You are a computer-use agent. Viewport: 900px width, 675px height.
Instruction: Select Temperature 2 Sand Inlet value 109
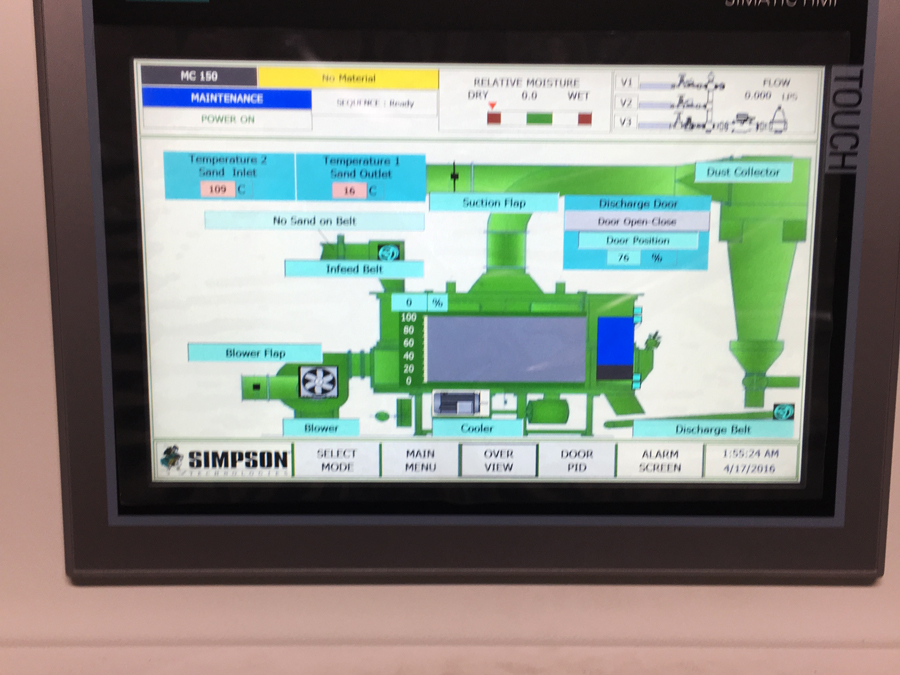pyautogui.click(x=218, y=189)
